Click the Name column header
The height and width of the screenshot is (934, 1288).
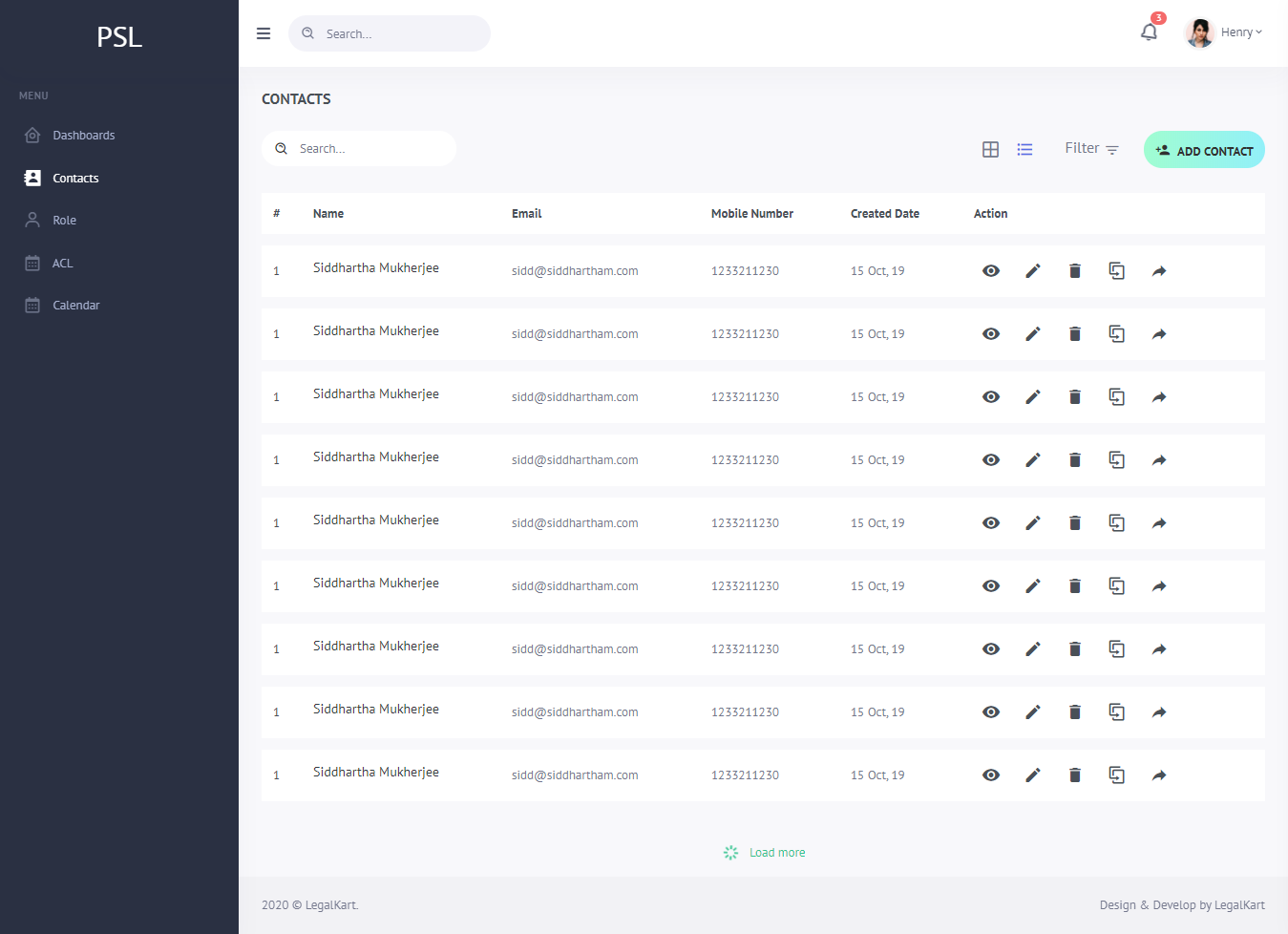(328, 214)
